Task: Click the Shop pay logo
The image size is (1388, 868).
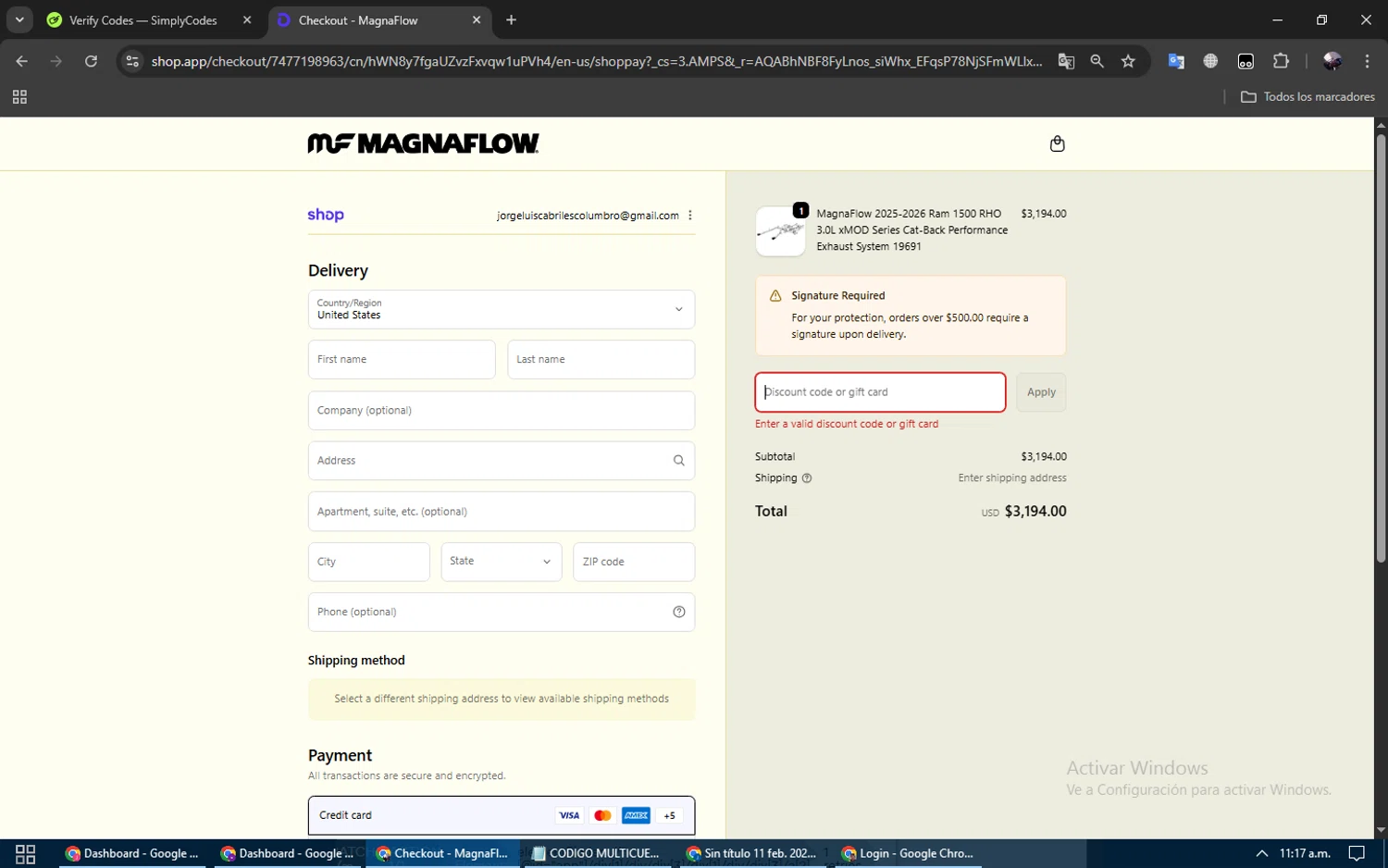Action: pos(326,215)
